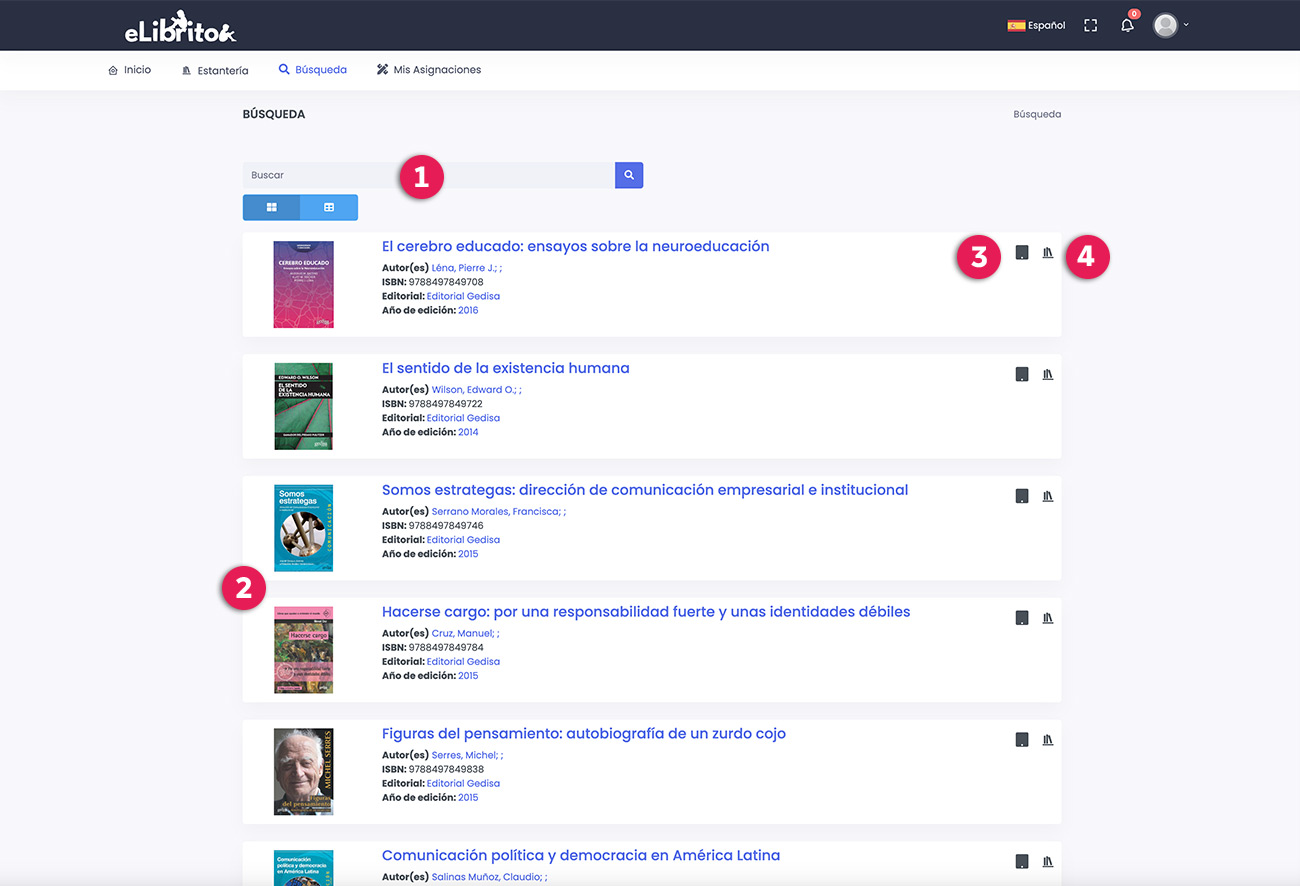
Task: Reader icon for Comunicación política y democracia
Action: pos(1022,862)
